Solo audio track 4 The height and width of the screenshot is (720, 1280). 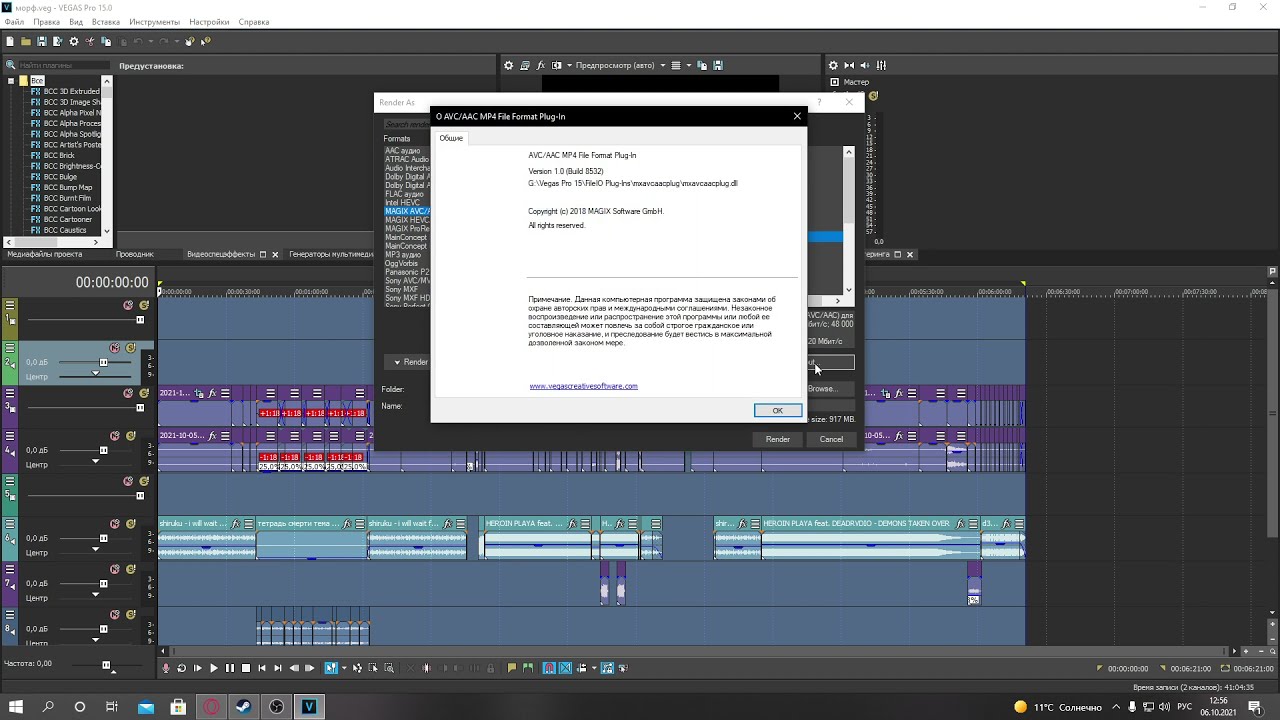[x=130, y=436]
